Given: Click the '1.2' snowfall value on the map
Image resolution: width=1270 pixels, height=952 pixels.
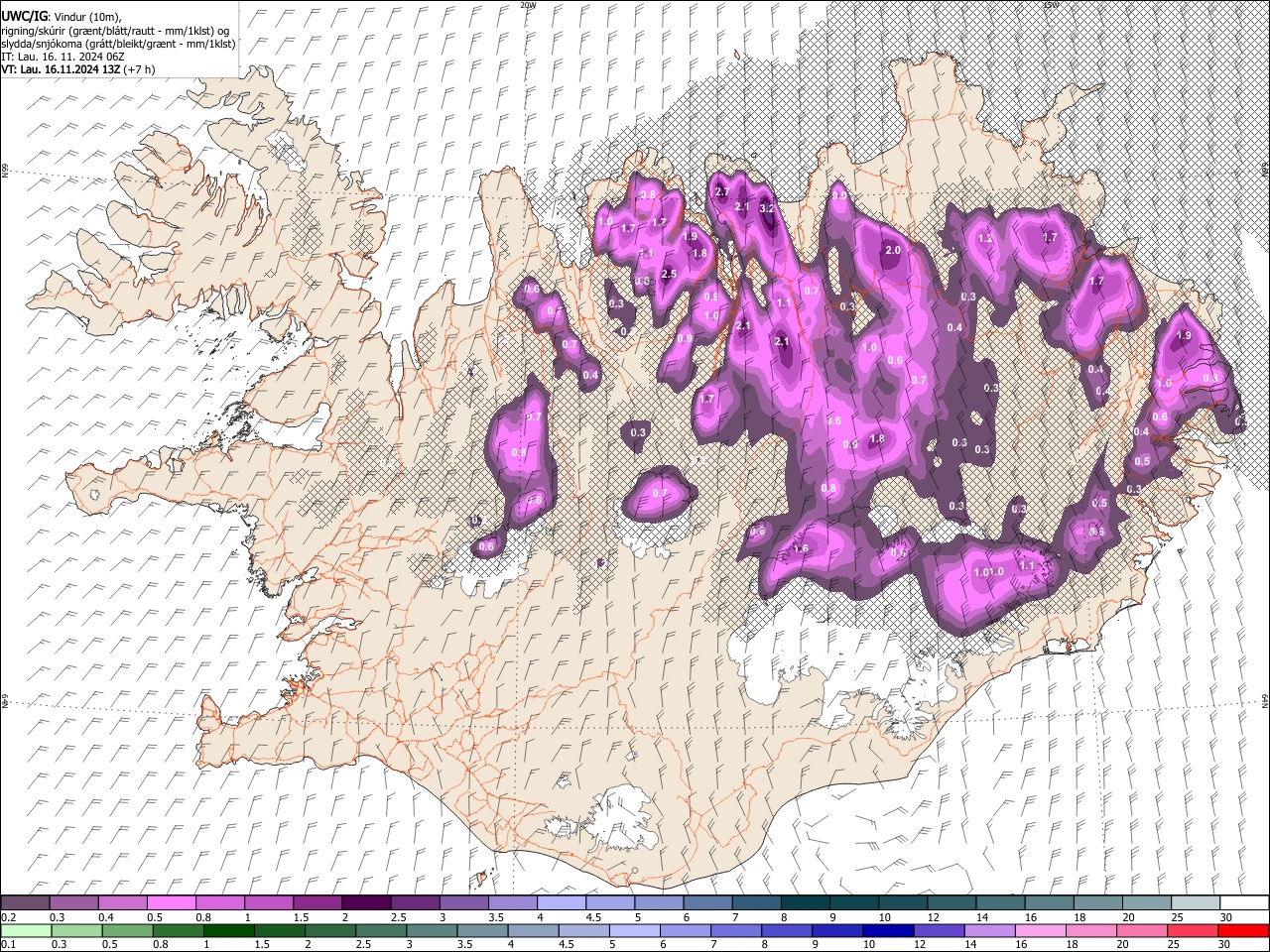Looking at the screenshot, I should point(985,239).
